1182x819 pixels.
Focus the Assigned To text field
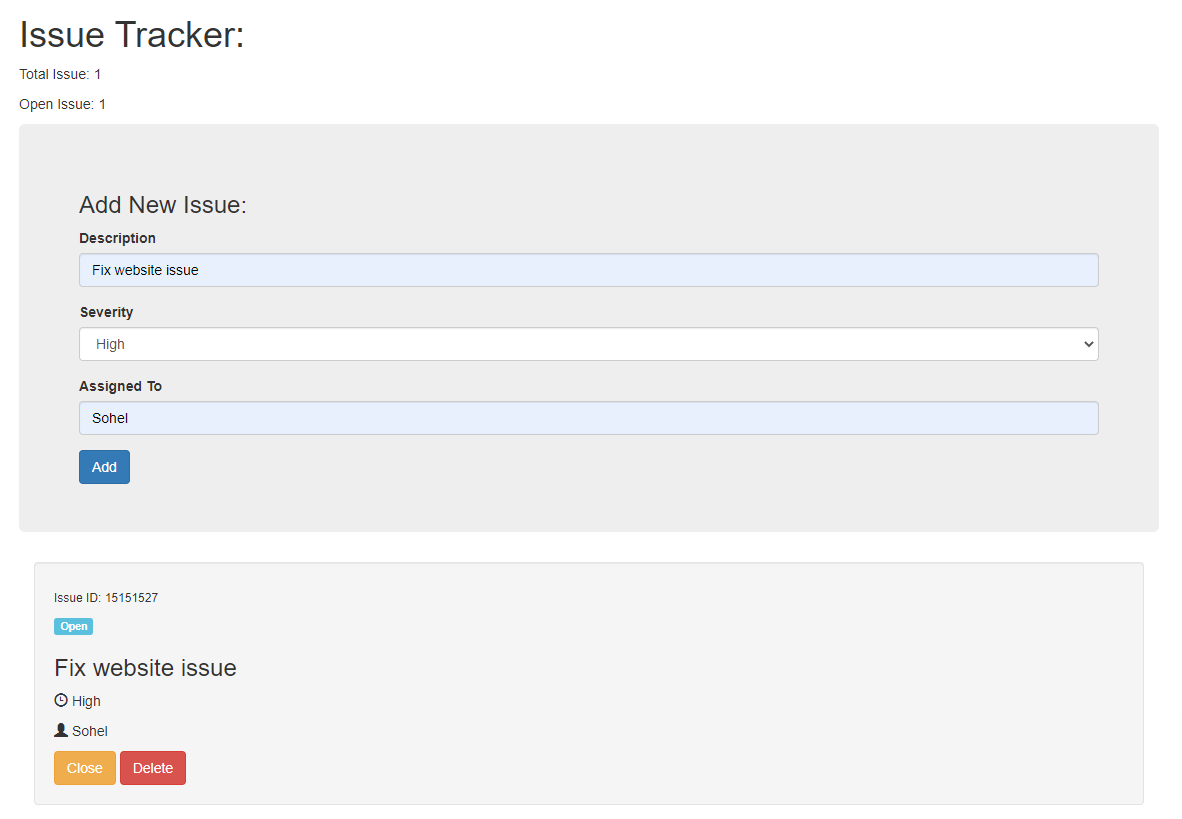point(588,418)
